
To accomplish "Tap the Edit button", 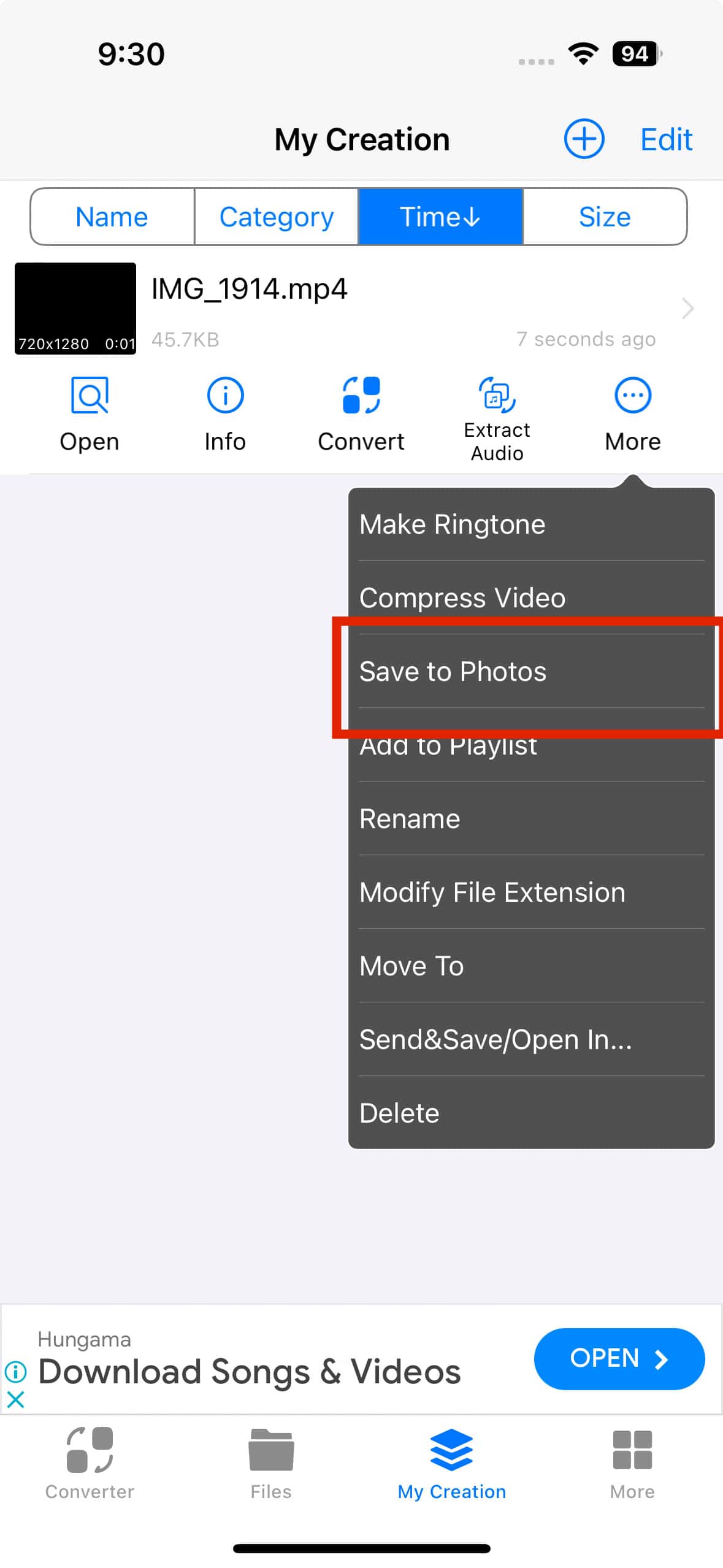I will [x=666, y=140].
